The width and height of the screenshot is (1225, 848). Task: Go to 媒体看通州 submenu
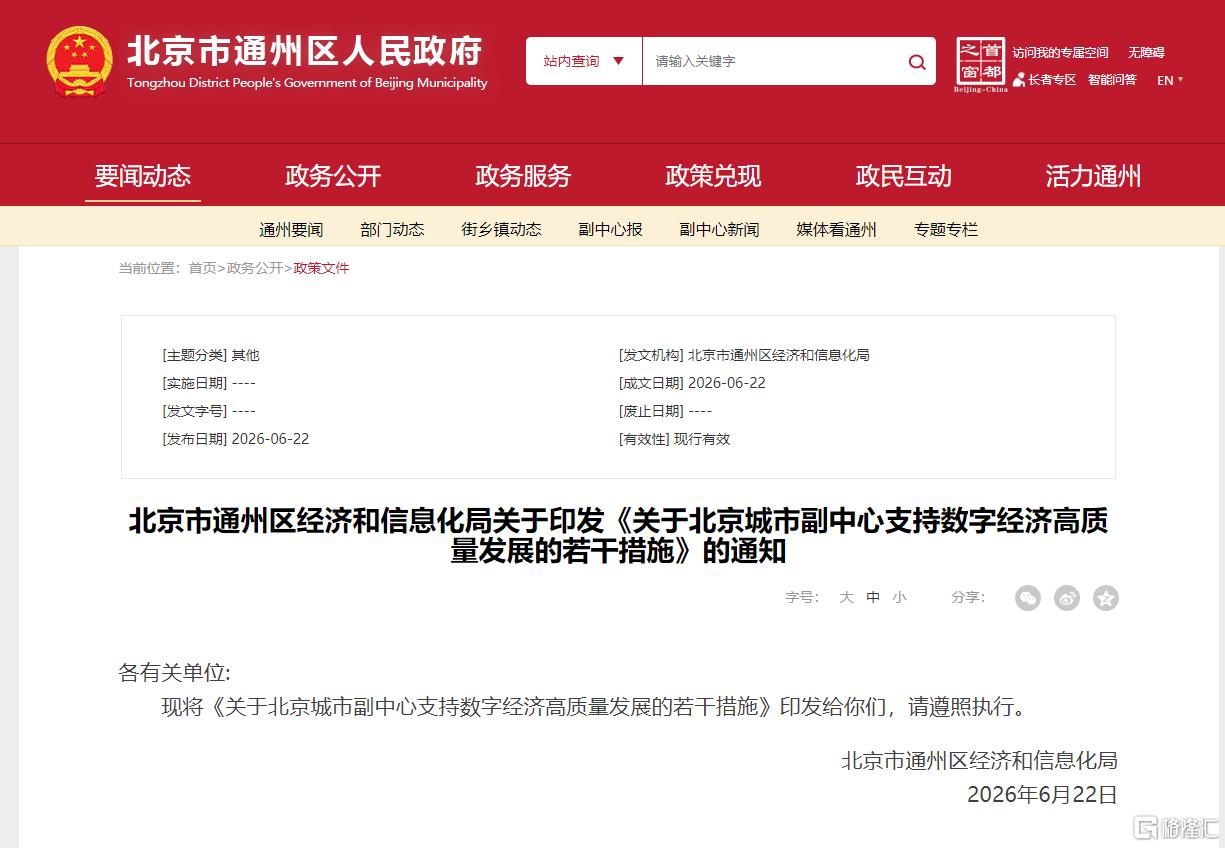tap(836, 229)
